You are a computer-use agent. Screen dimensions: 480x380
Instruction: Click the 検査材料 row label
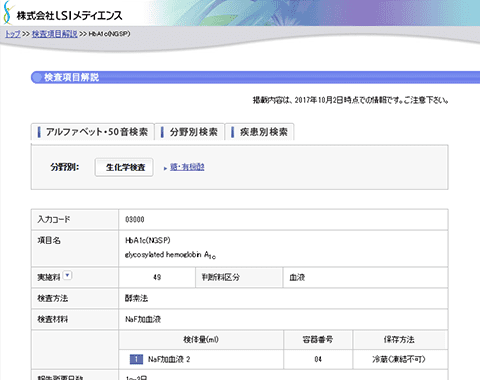75,319
